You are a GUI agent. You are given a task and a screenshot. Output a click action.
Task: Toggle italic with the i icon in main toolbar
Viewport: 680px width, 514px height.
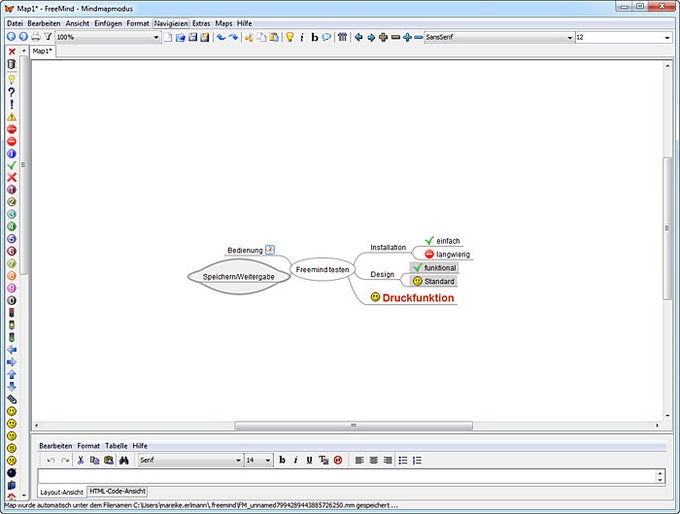[302, 37]
